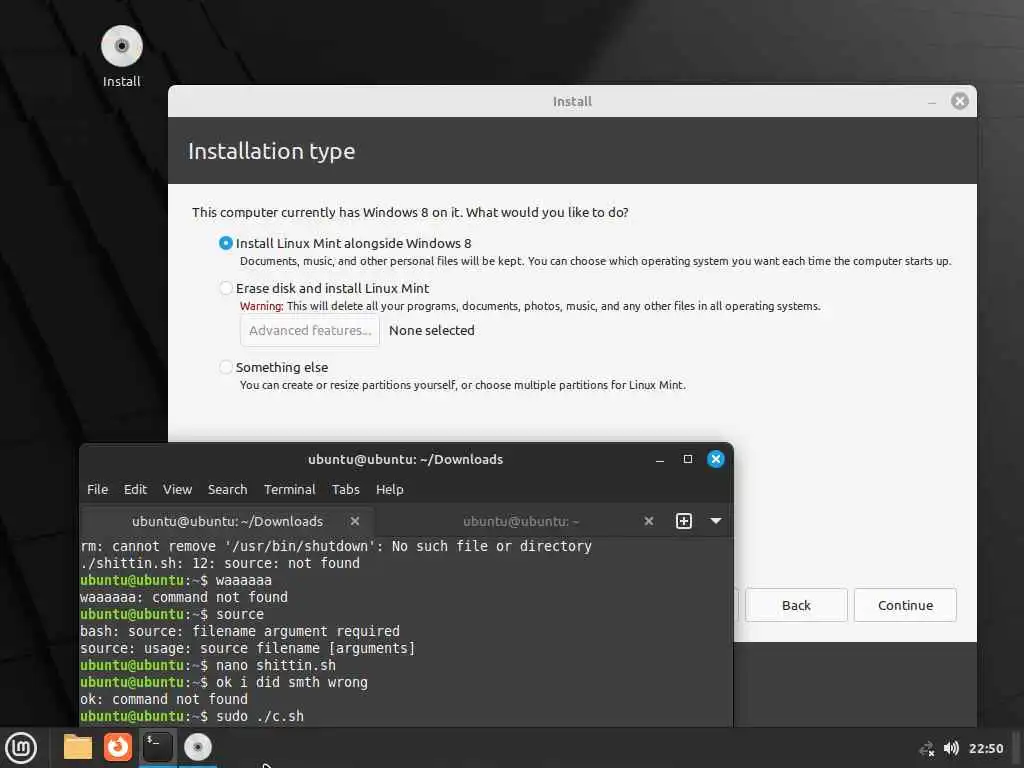
Task: Open the Linux Mint start menu
Action: click(x=21, y=748)
